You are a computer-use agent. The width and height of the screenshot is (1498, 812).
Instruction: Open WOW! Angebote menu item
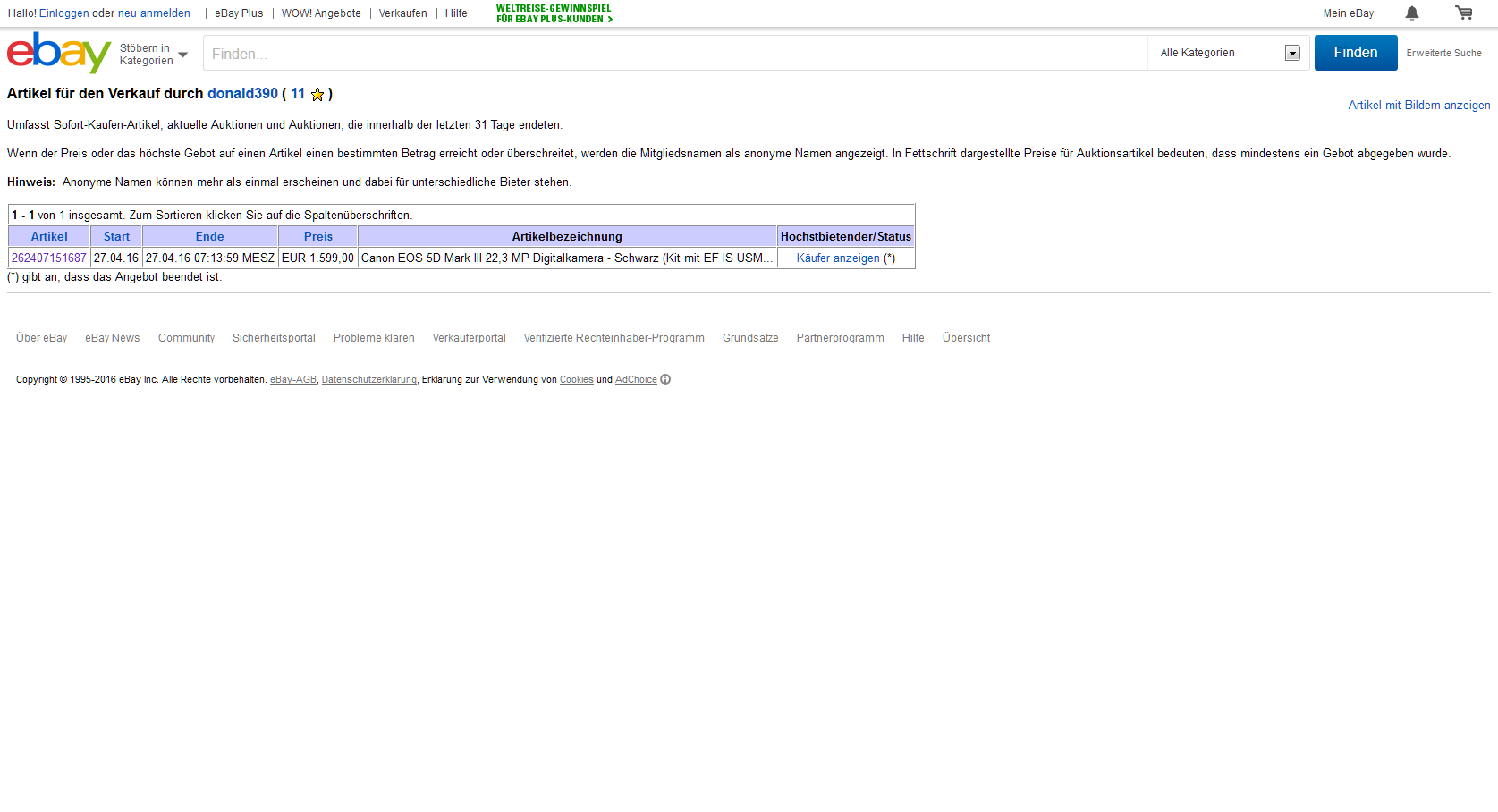(321, 13)
